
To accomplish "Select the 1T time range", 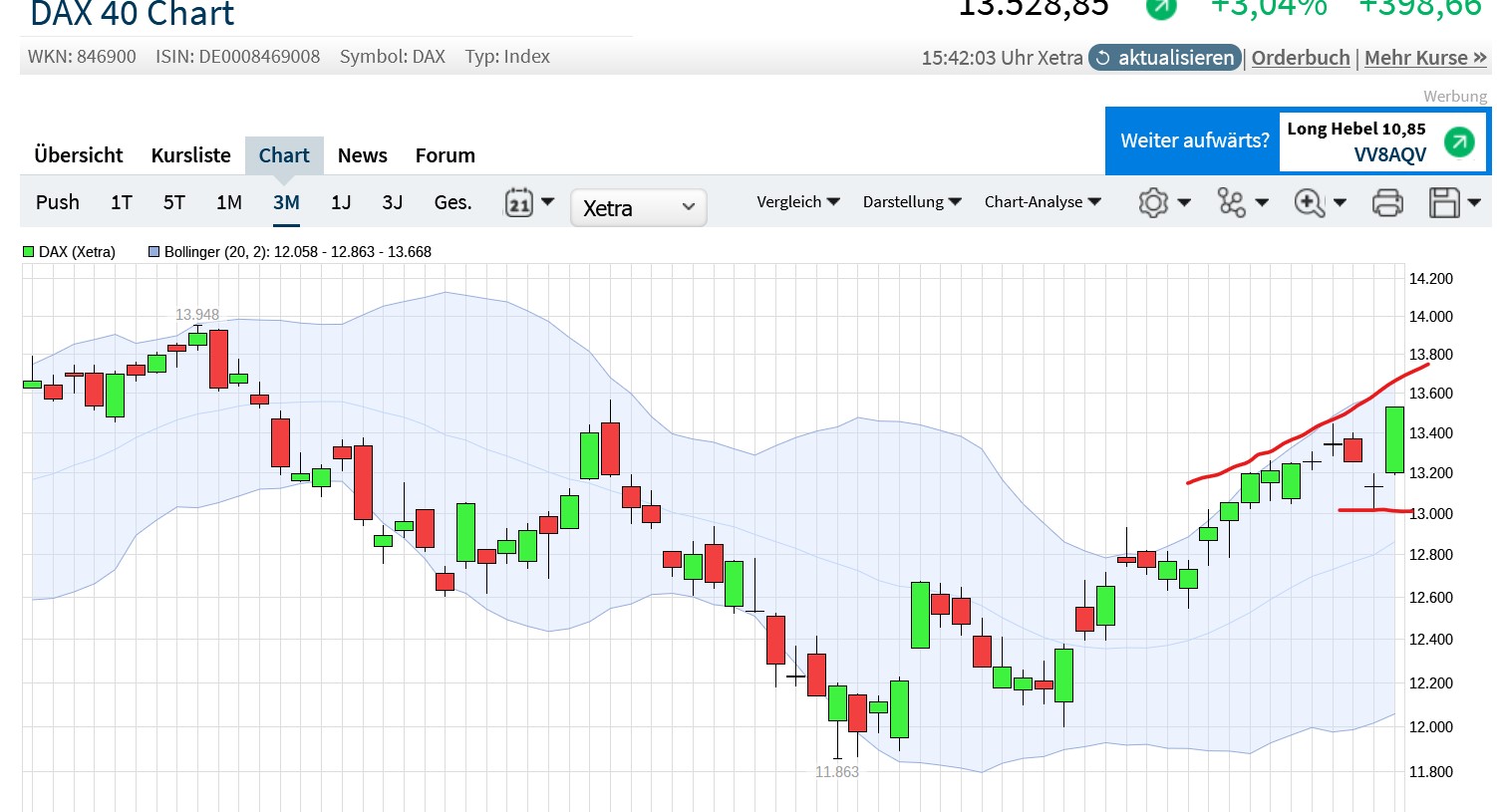I will [122, 202].
